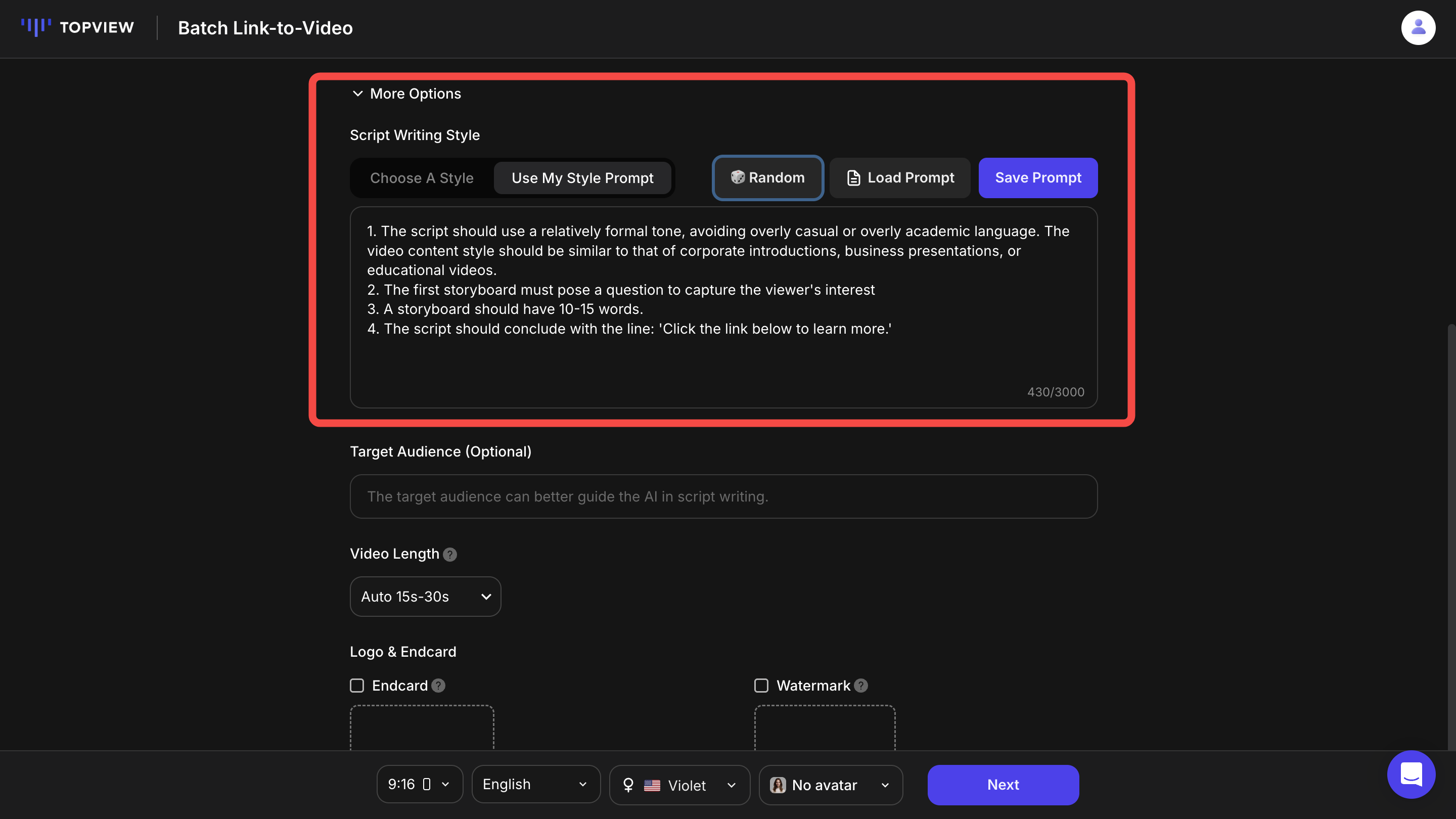
Task: Click the document icon on Load Prompt
Action: pyautogui.click(x=853, y=177)
